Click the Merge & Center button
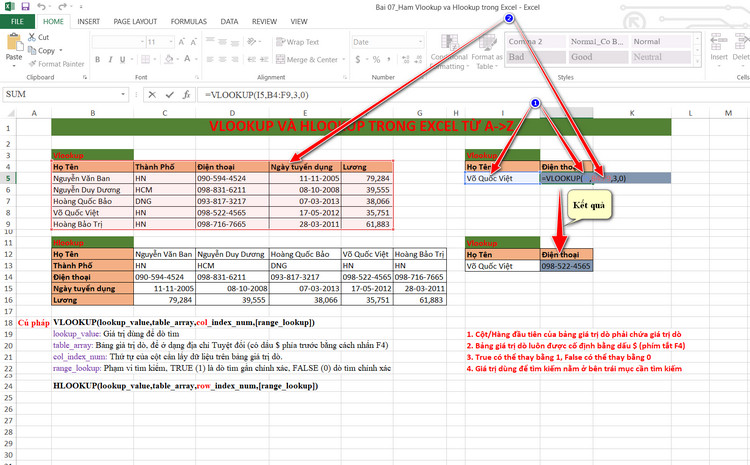 coord(307,59)
